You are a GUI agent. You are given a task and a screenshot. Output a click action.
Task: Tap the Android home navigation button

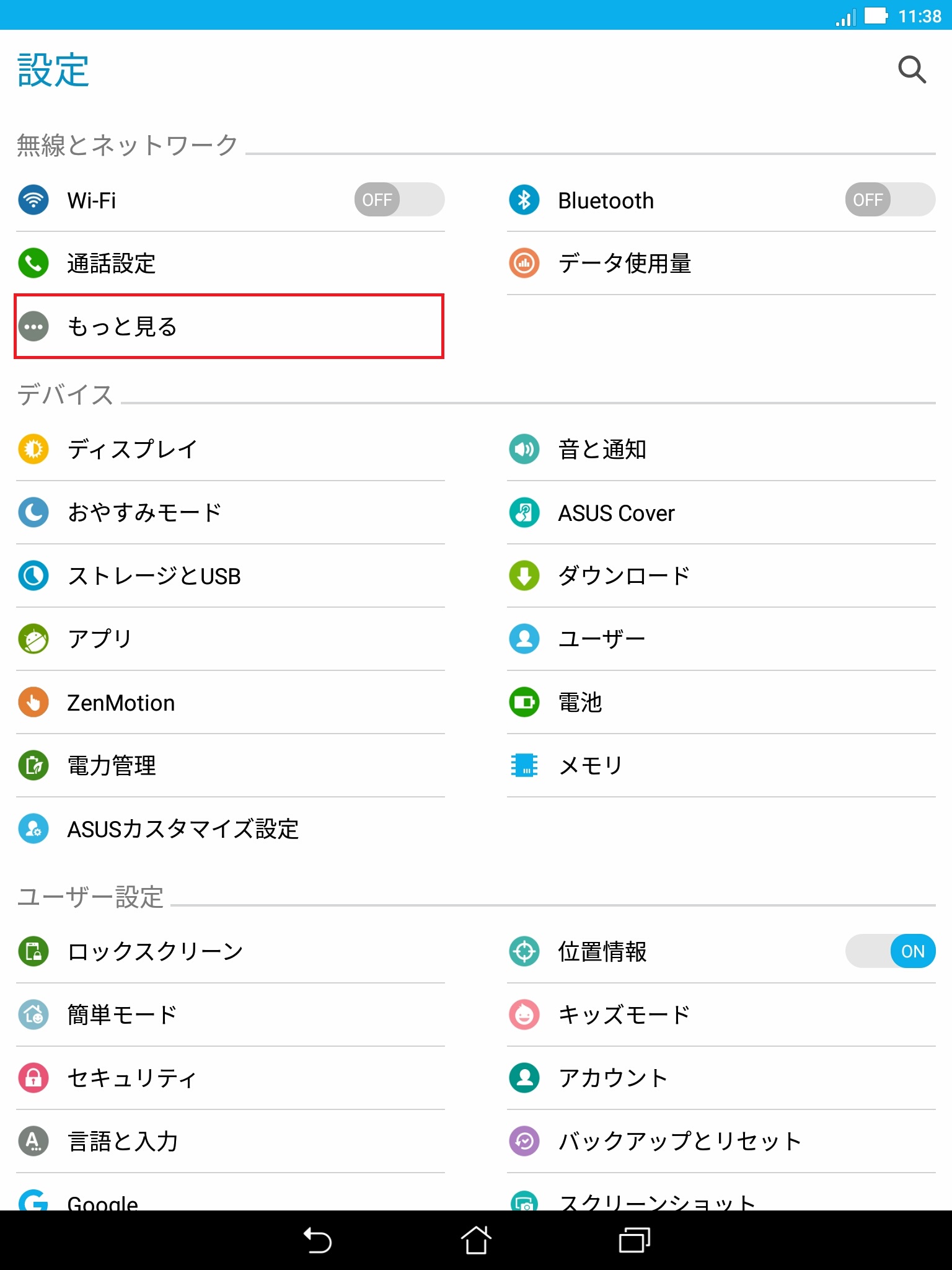pyautogui.click(x=476, y=1240)
